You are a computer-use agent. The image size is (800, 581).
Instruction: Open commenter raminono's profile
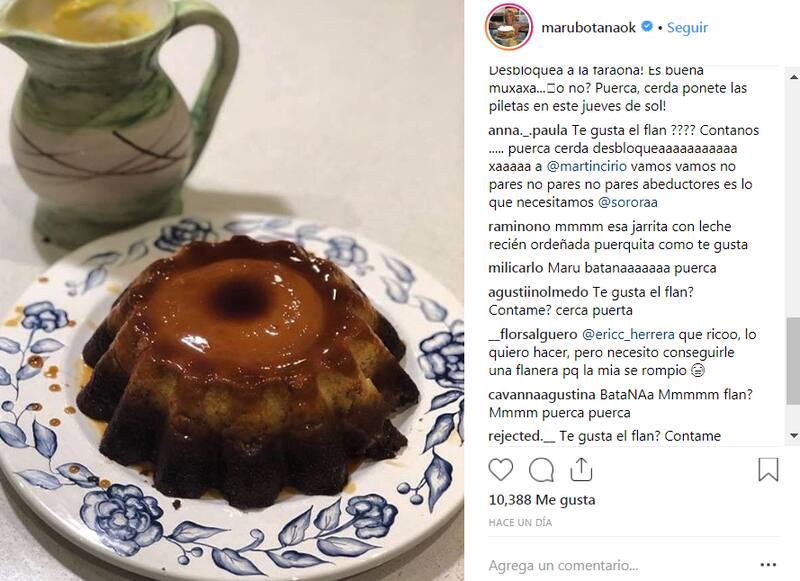click(x=519, y=226)
